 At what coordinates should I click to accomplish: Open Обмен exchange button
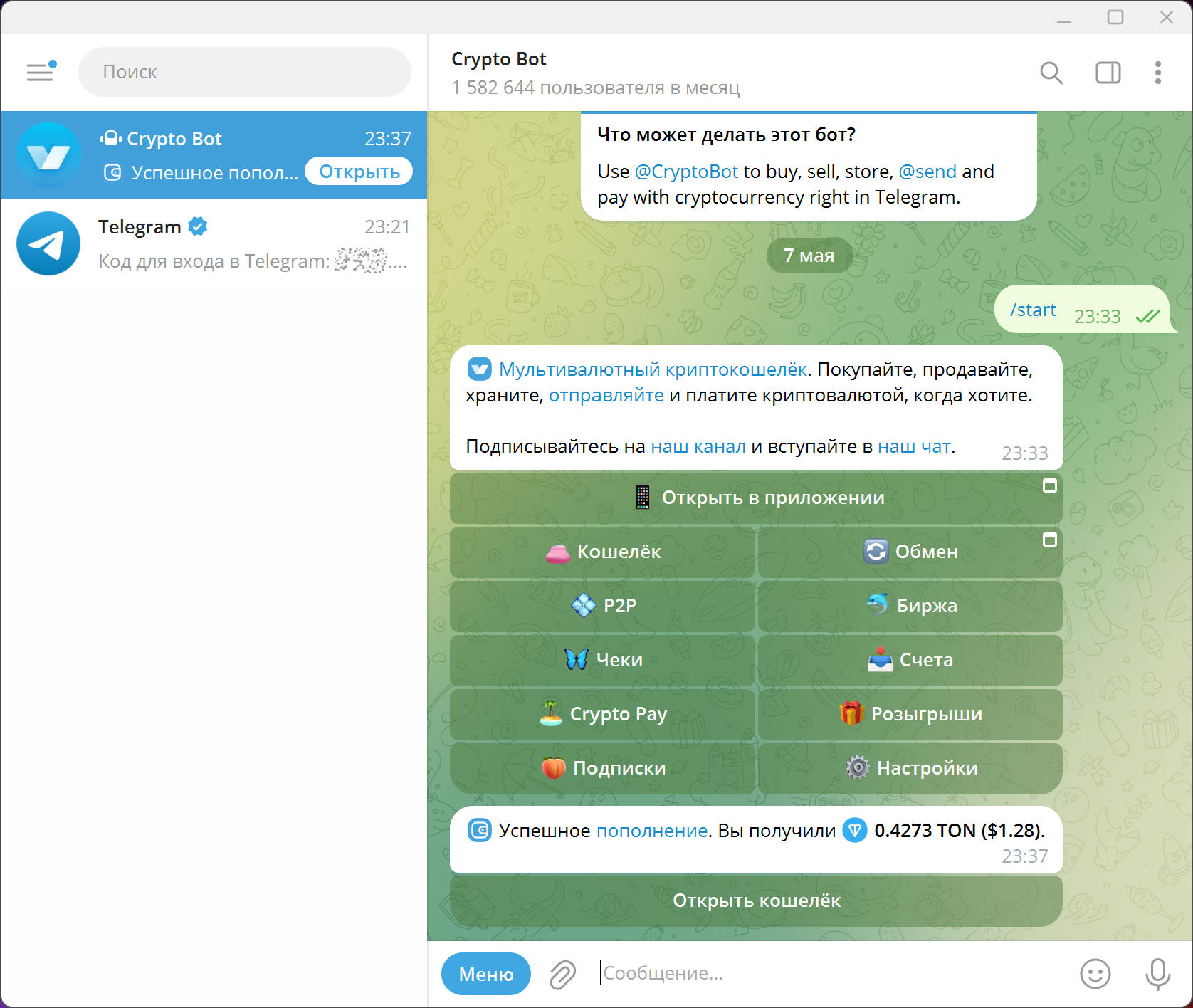[910, 552]
